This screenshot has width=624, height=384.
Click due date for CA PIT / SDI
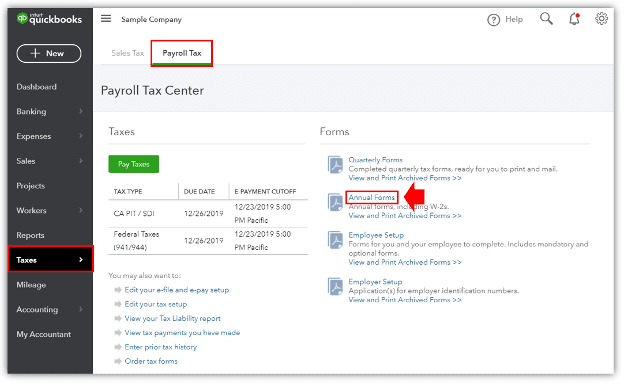point(203,213)
